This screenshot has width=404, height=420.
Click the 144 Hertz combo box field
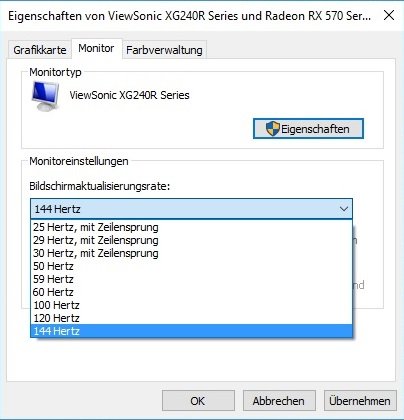coord(191,209)
